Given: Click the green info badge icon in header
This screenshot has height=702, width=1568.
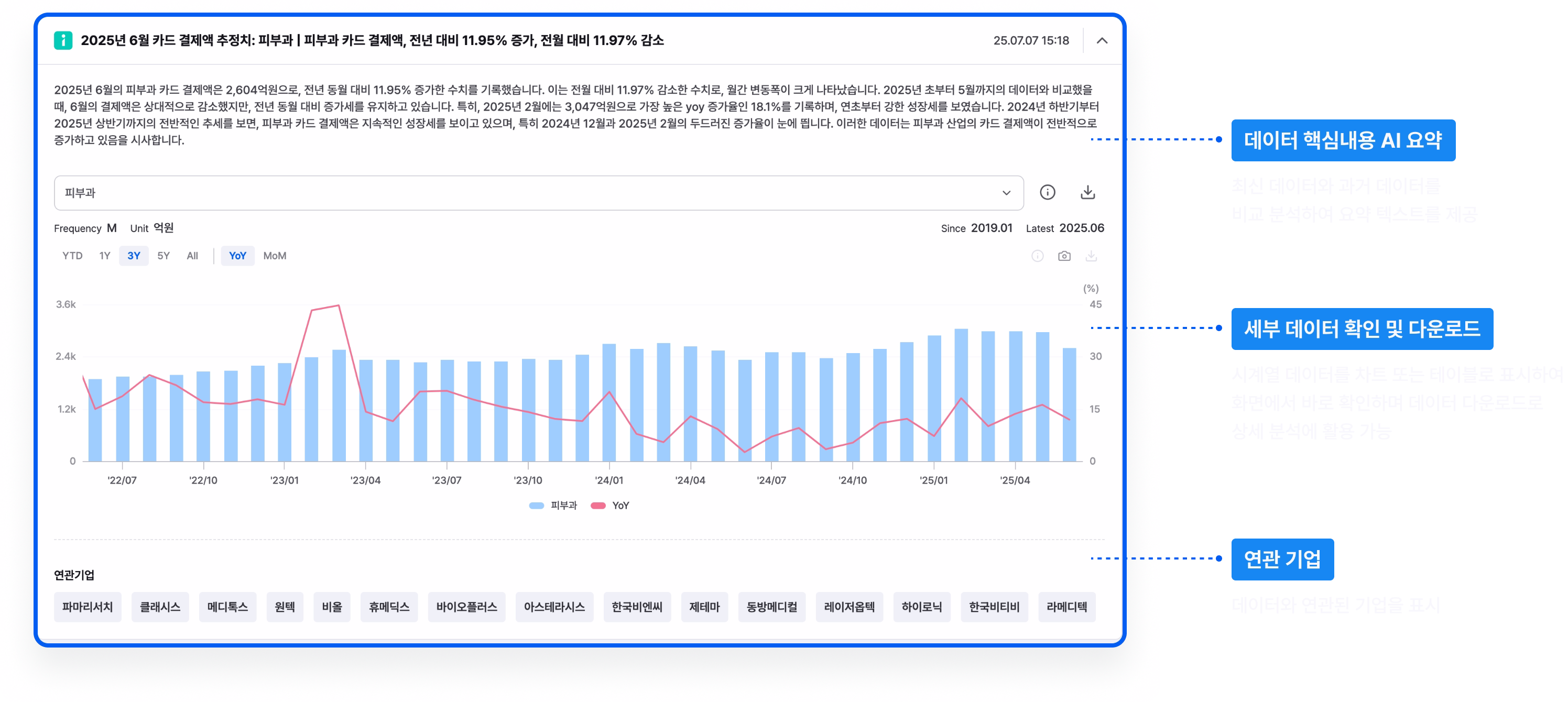Looking at the screenshot, I should tap(63, 40).
